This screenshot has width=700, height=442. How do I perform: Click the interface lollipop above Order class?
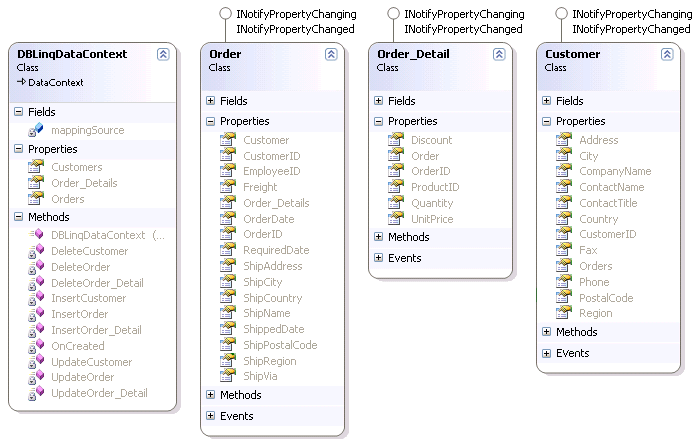(x=224, y=15)
